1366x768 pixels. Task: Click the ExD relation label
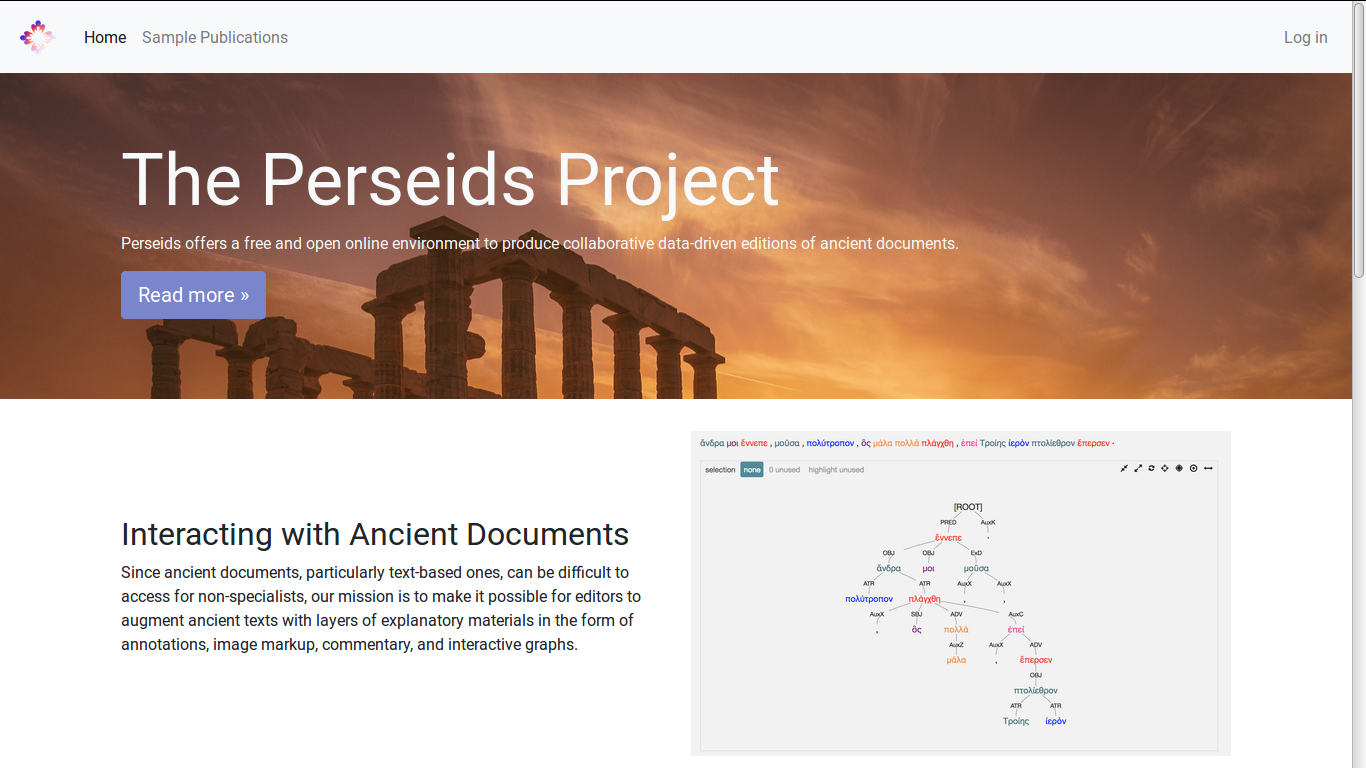[x=976, y=553]
